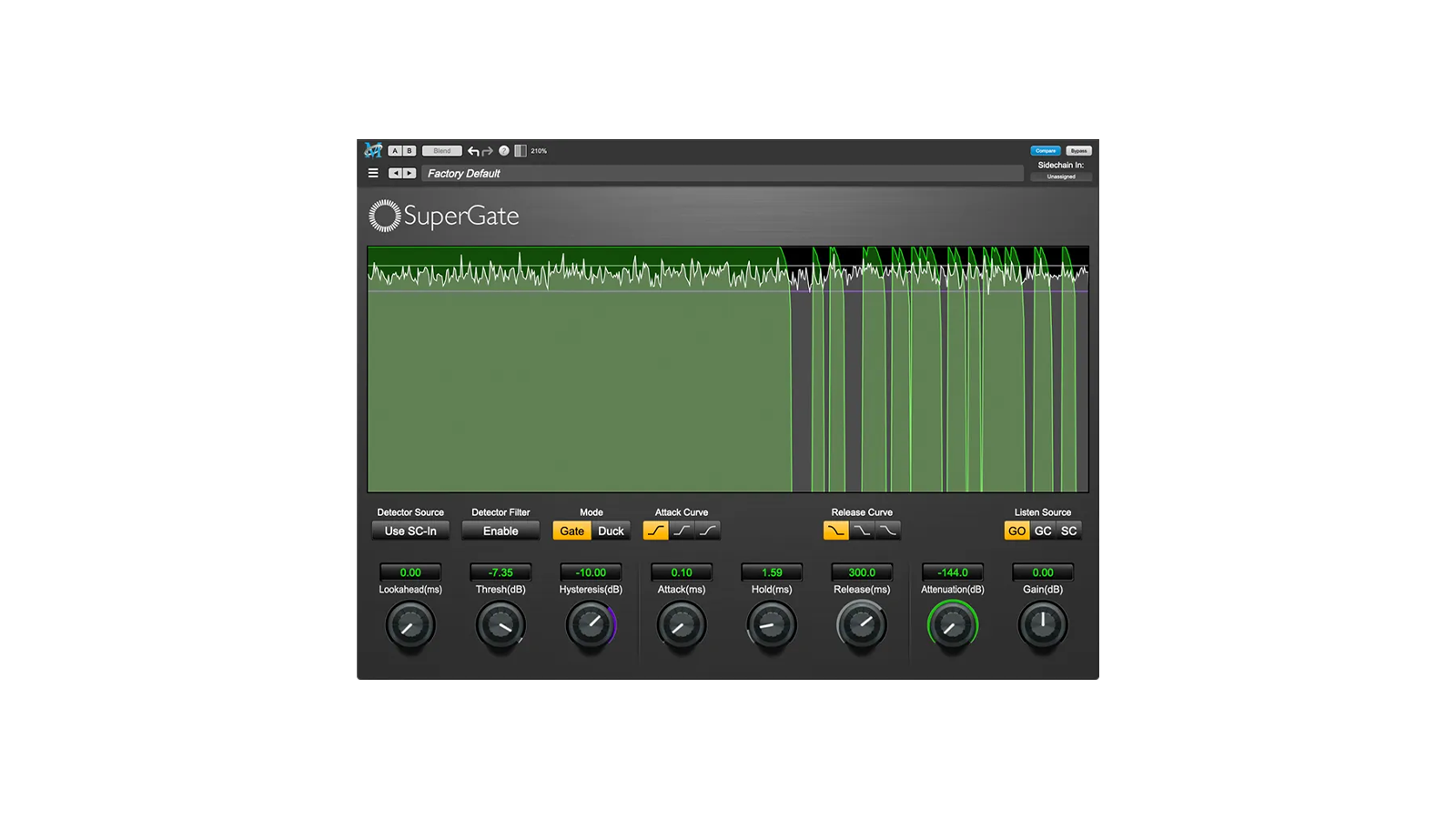This screenshot has height=819, width=1456.
Task: Open the Factory Default preset name field
Action: (723, 173)
